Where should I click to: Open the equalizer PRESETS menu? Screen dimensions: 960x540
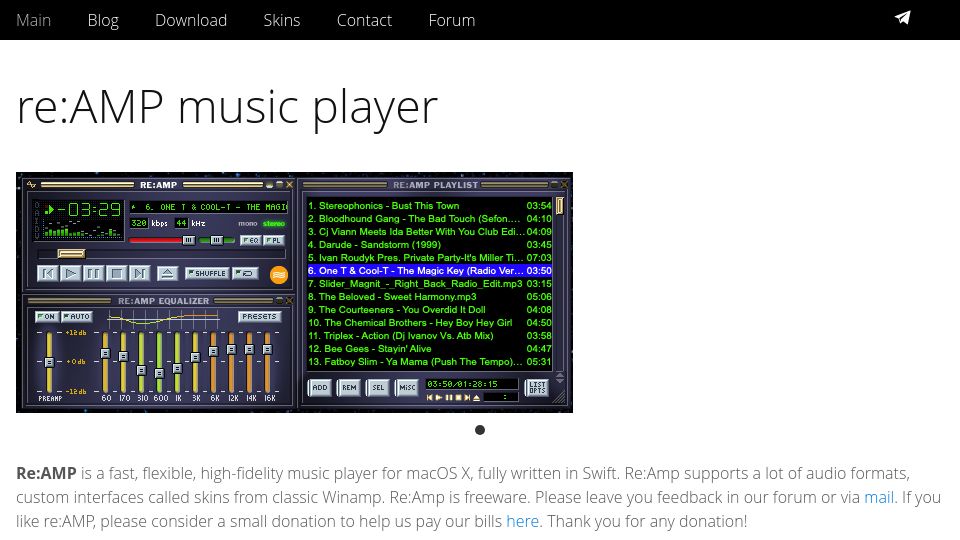pyautogui.click(x=259, y=317)
